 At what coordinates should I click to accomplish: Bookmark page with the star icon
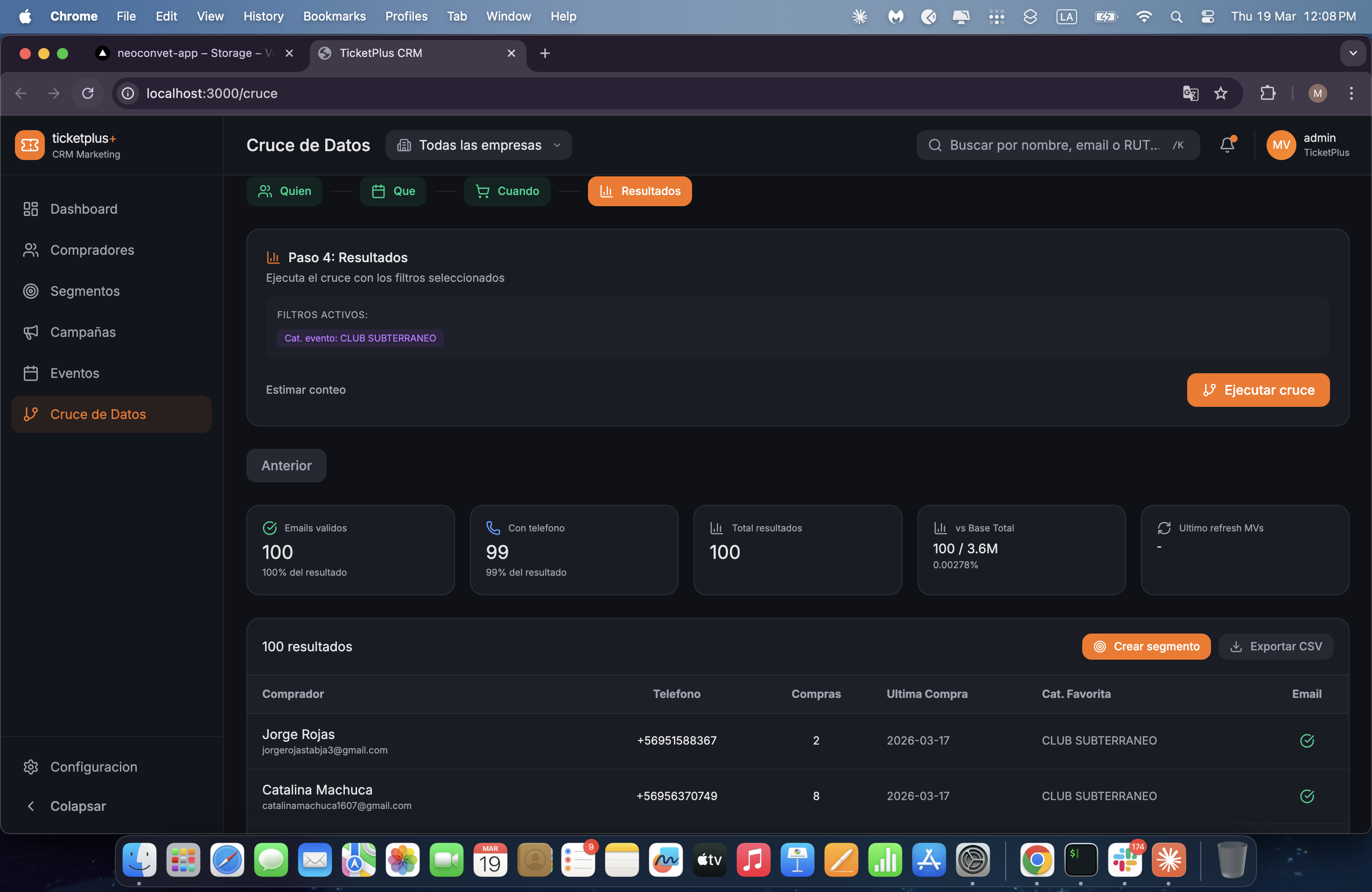click(x=1220, y=93)
